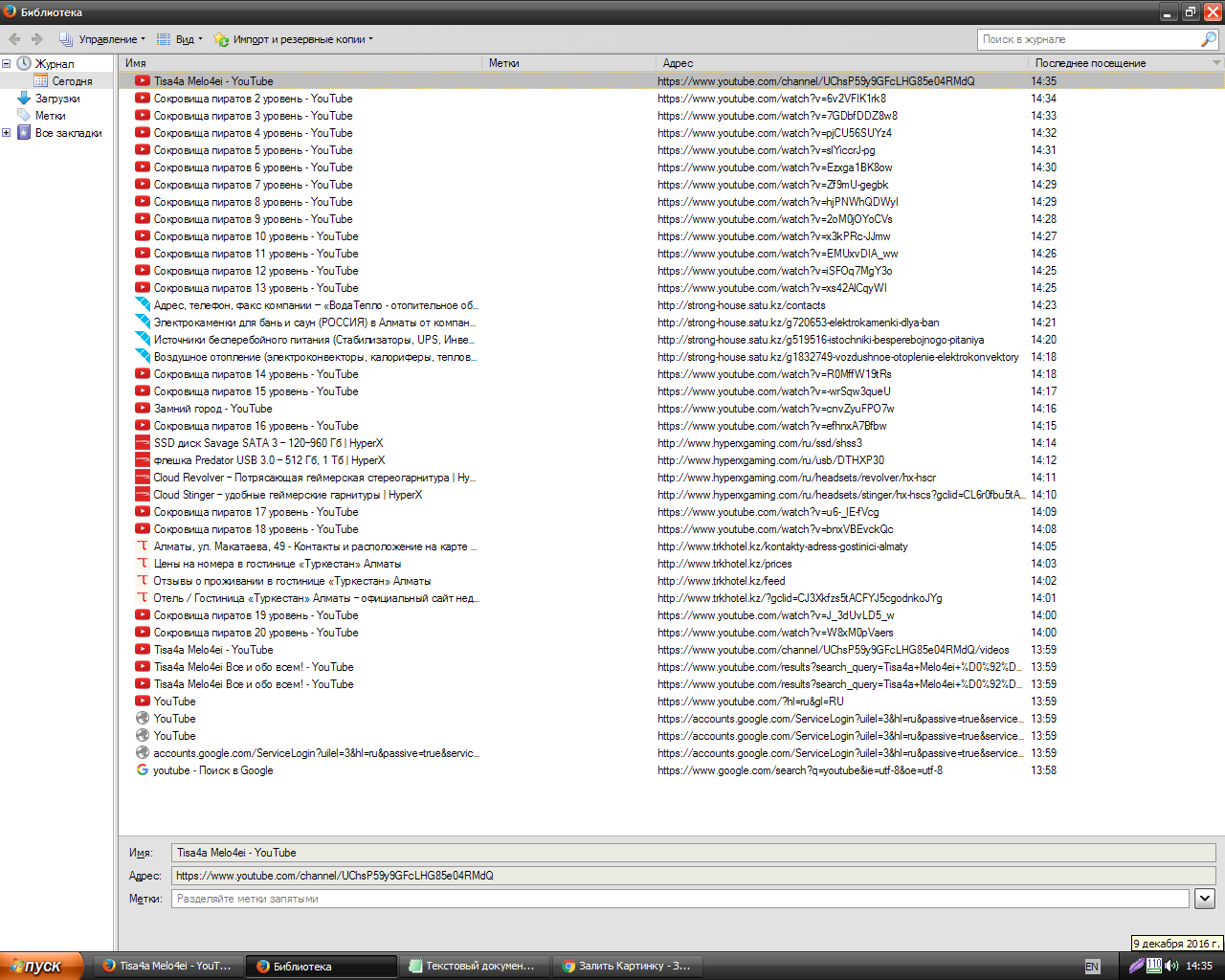1225x980 pixels.
Task: Select Сегодня in the sidebar
Action: tap(73, 81)
